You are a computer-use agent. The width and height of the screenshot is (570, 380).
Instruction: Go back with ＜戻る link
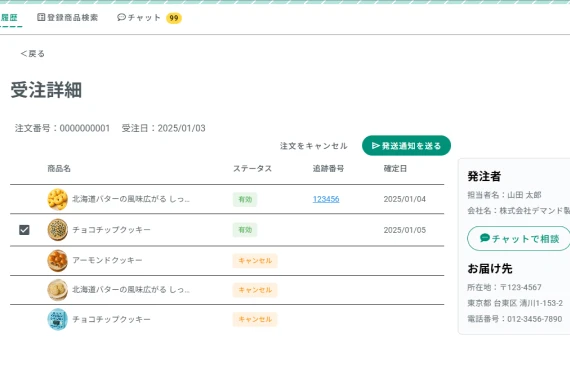(33, 54)
